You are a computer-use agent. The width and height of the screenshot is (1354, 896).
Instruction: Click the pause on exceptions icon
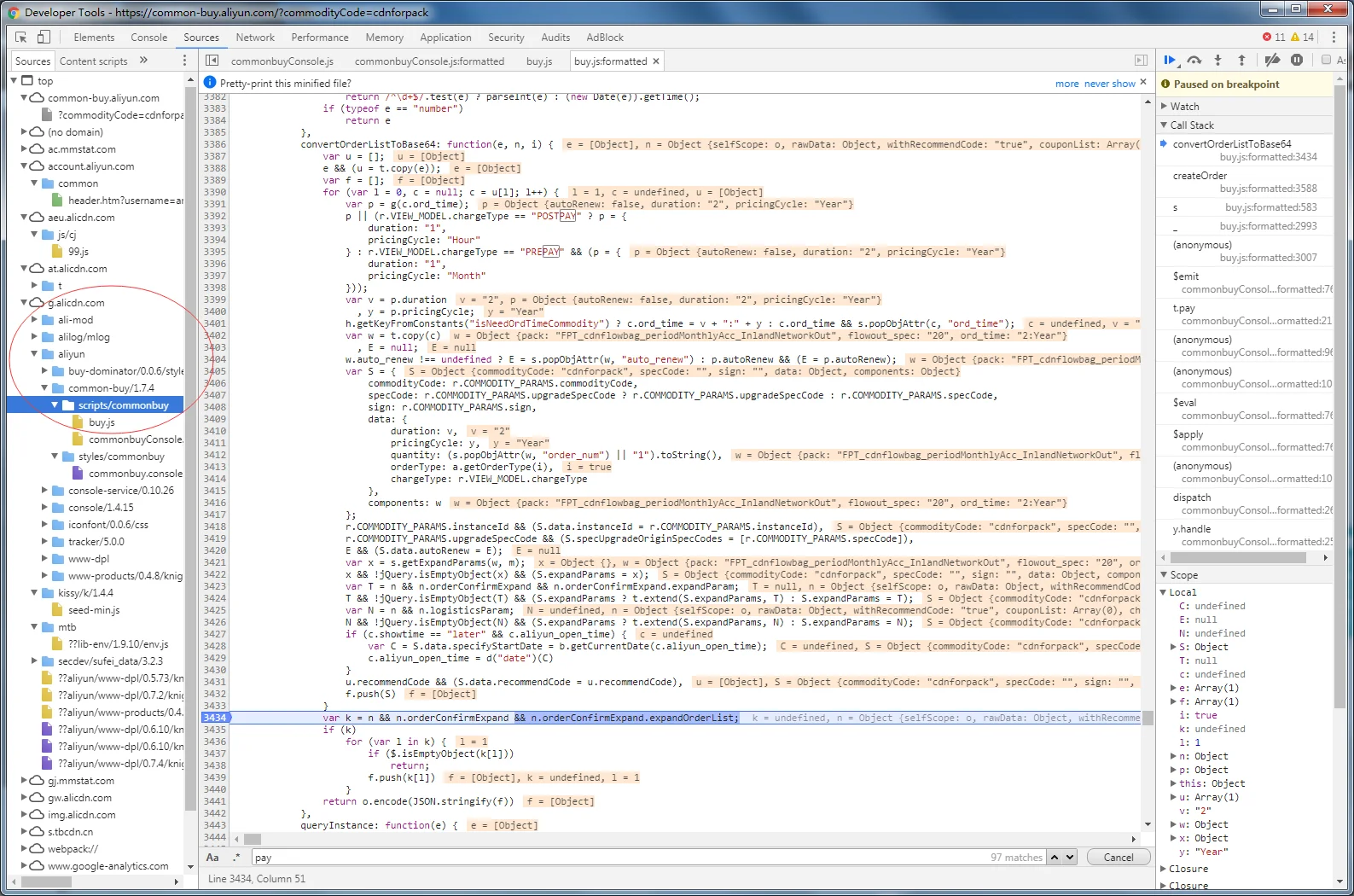[x=1297, y=60]
